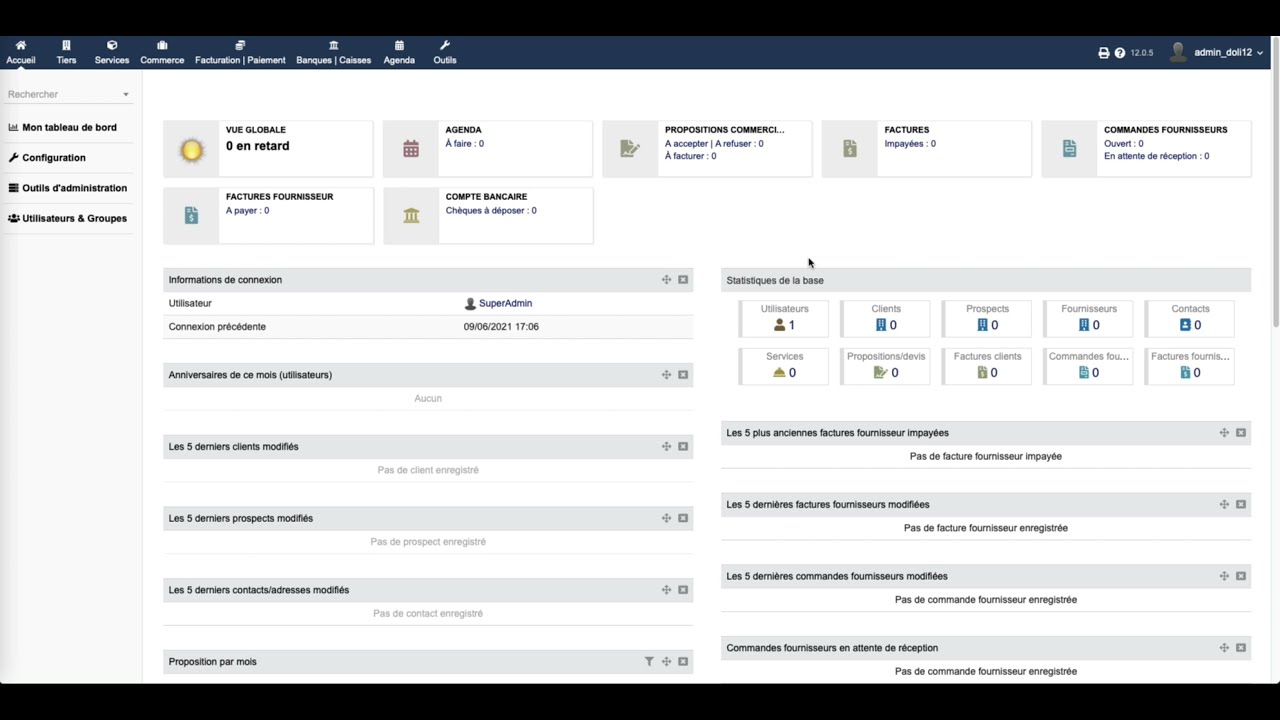The image size is (1280, 720).
Task: Click the Factures card icon
Action: click(x=850, y=149)
